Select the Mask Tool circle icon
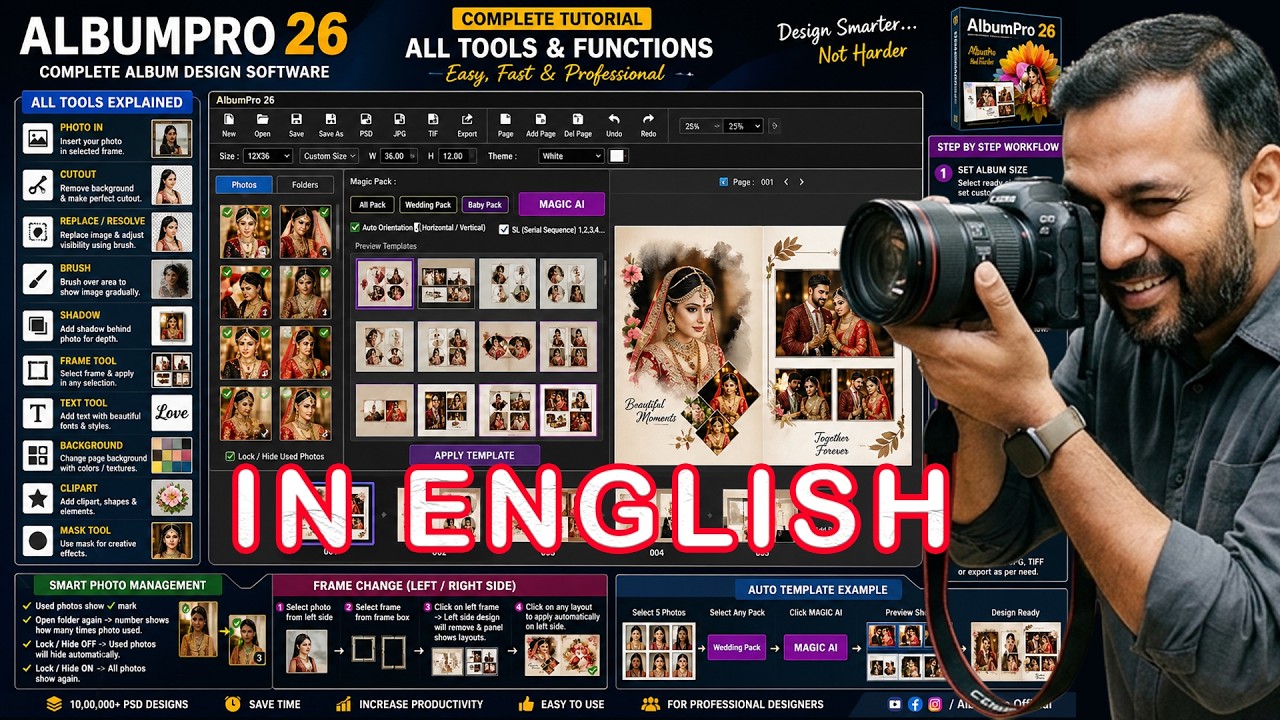 [x=38, y=541]
